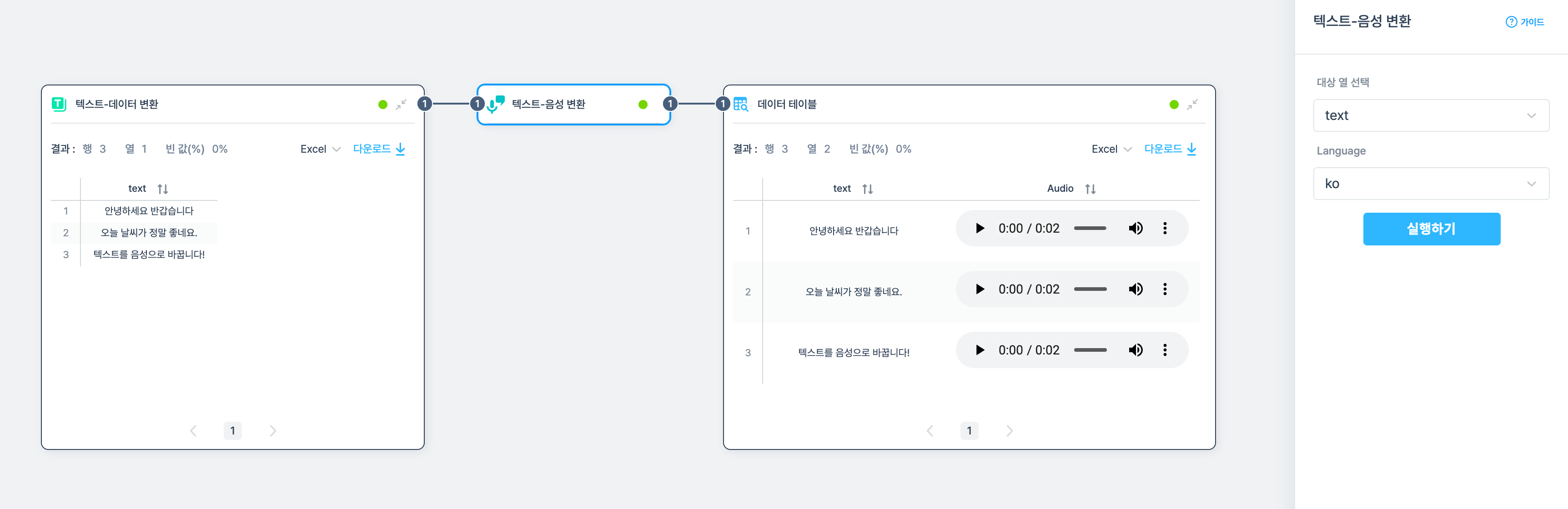Click output port of 텍스트-음성 변환 node
The height and width of the screenshot is (509, 1568).
point(670,104)
